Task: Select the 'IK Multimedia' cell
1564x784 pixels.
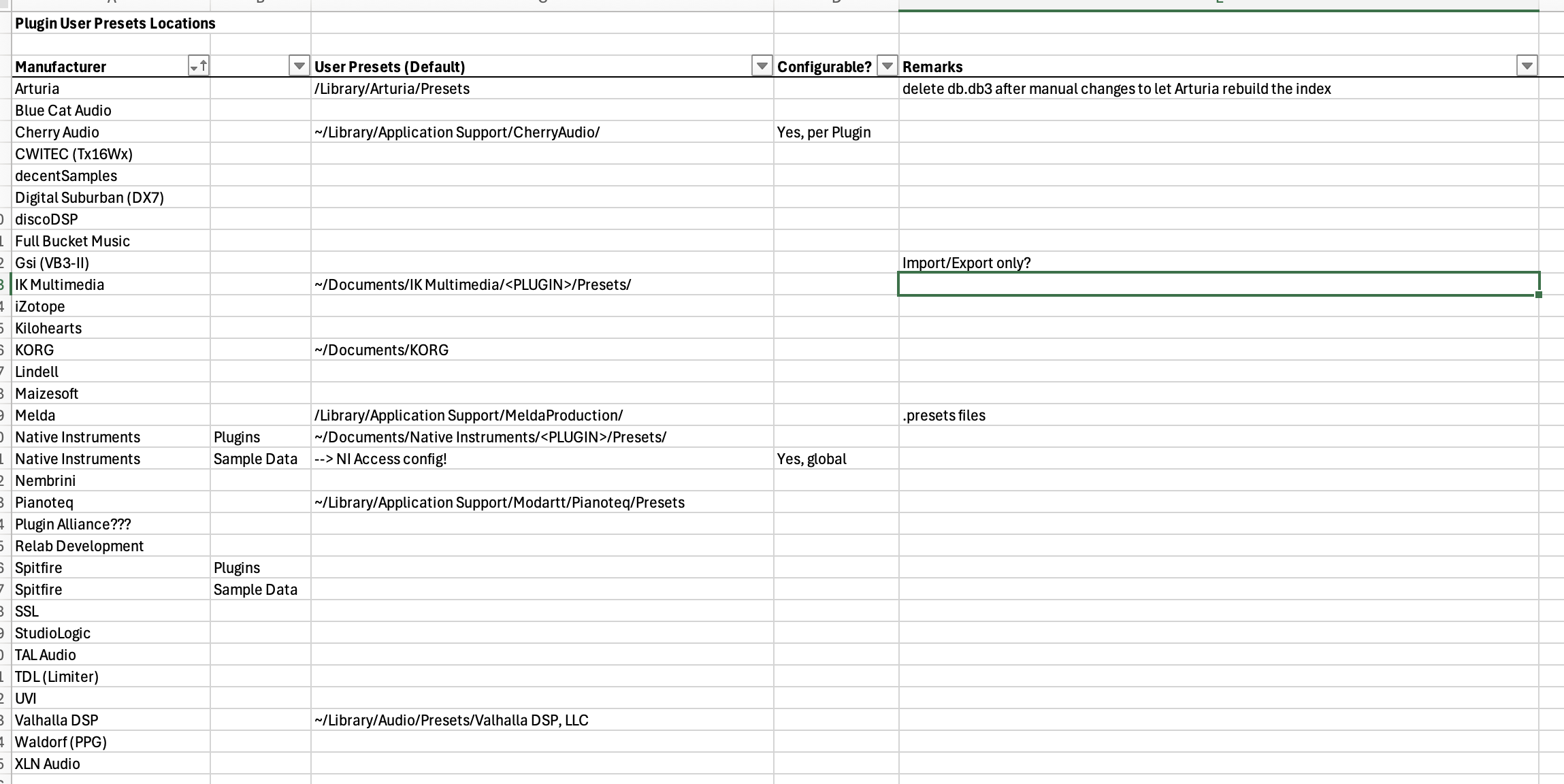Action: click(111, 284)
